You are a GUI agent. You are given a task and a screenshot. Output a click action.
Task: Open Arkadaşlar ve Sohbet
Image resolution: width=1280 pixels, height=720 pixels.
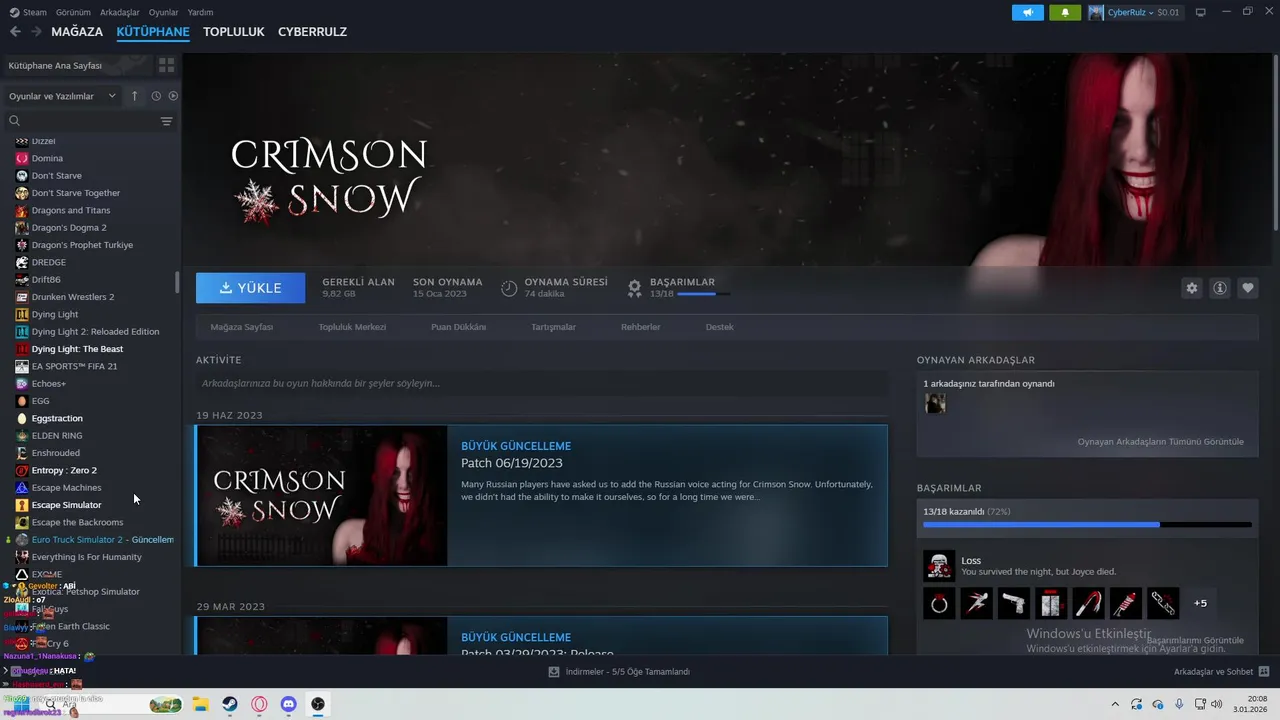pyautogui.click(x=1221, y=672)
